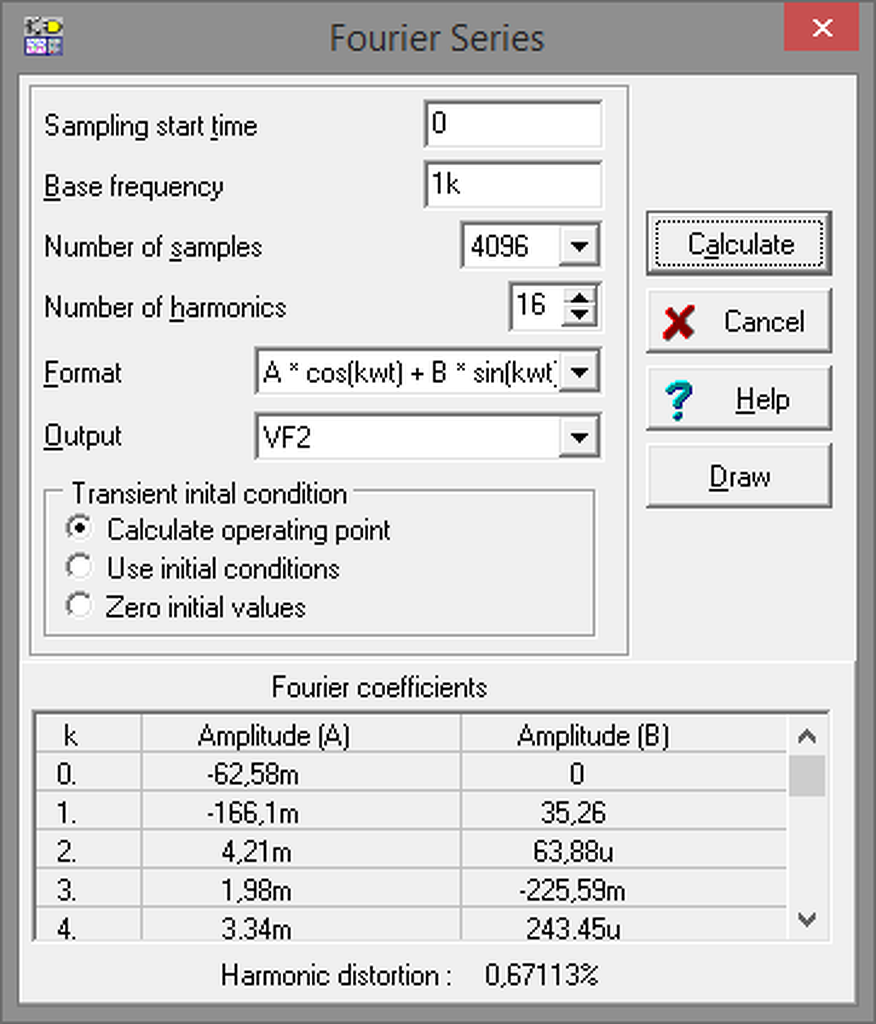Screen dimensions: 876x1024
Task: Increase number of harmonics with up arrow
Action: pyautogui.click(x=579, y=296)
